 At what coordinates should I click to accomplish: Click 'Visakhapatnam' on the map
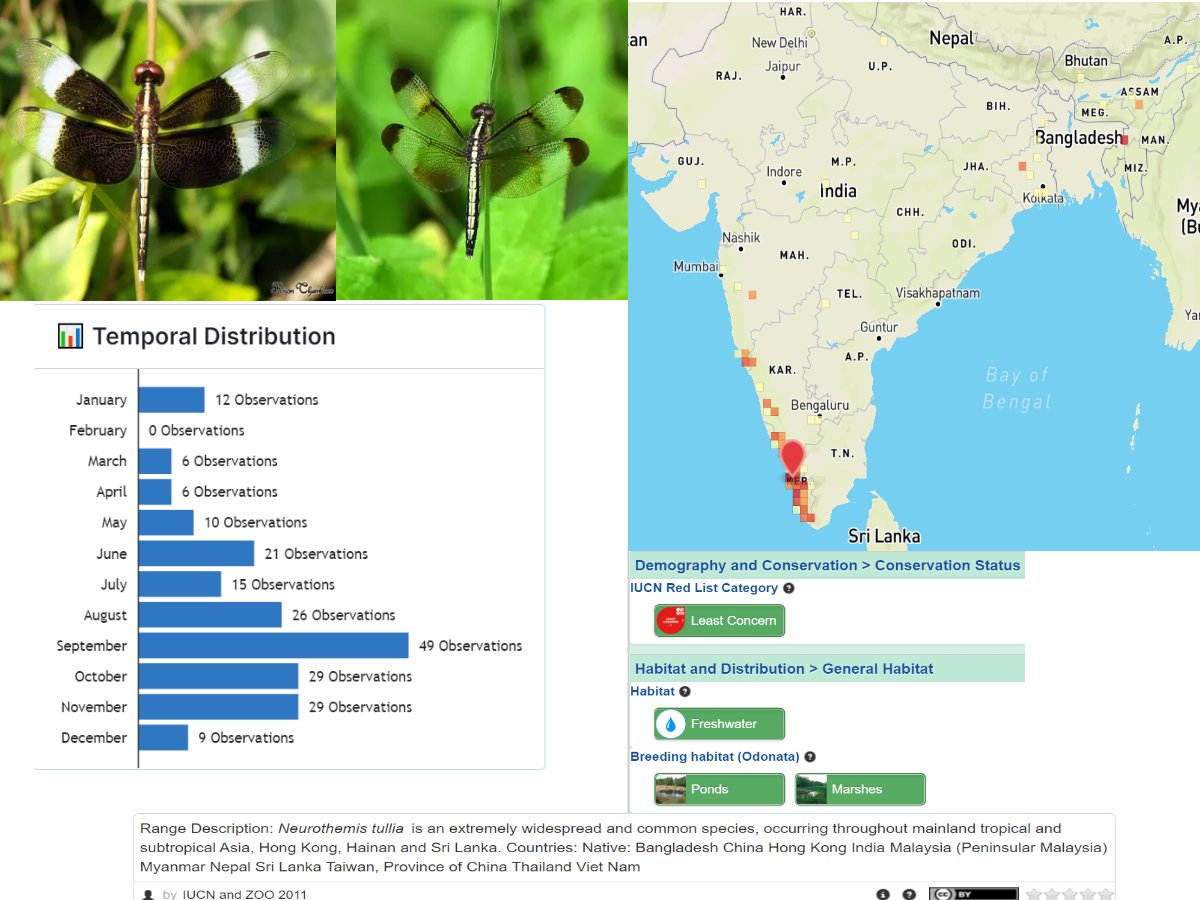tap(938, 293)
